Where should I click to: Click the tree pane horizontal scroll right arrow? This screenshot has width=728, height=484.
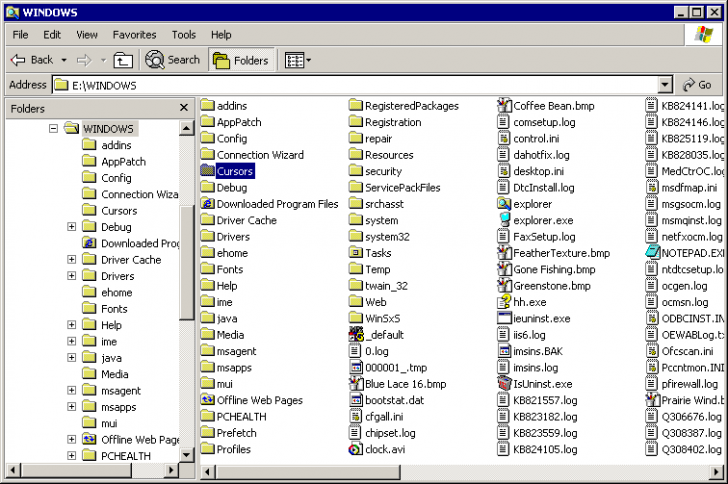click(x=171, y=470)
